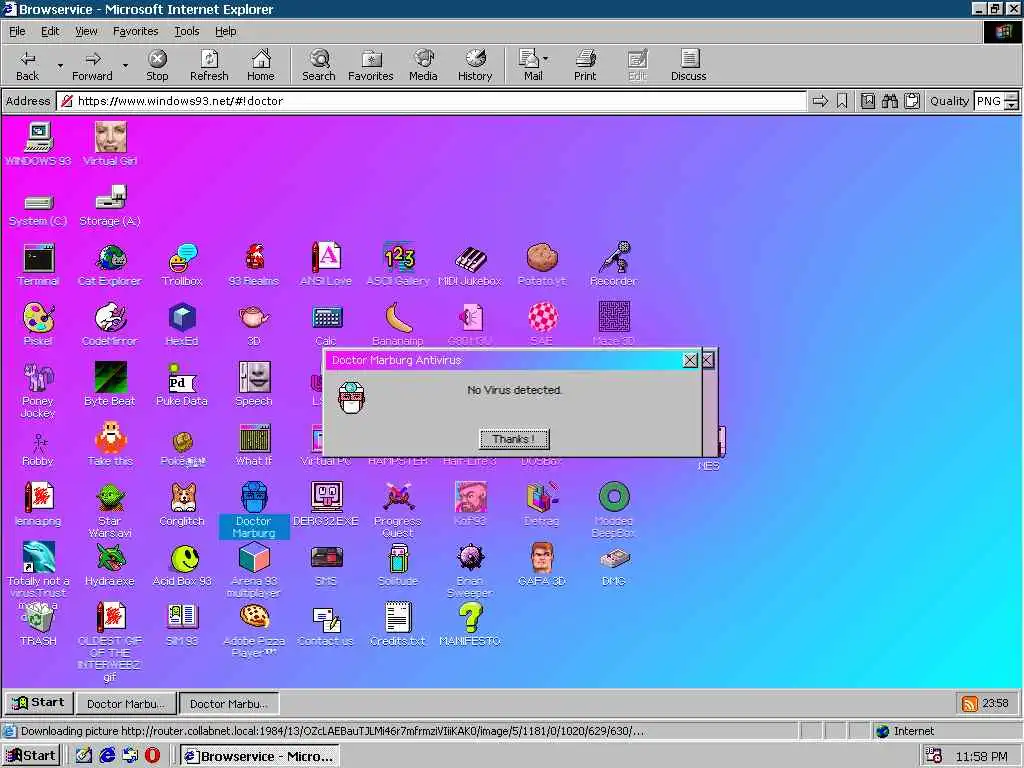Switch to first Doctor Marbu... taskbar button
1024x768 pixels.
click(x=125, y=703)
